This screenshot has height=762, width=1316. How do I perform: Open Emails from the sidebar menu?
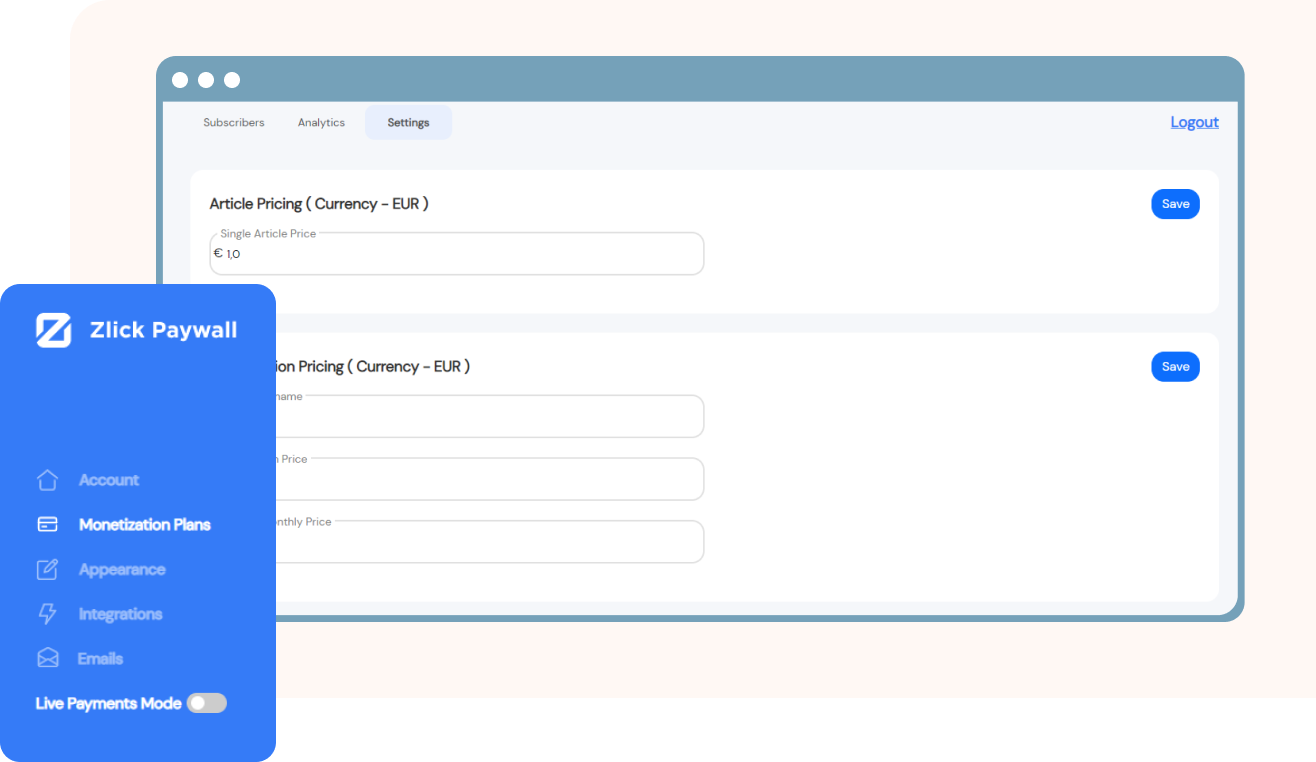tap(100, 658)
